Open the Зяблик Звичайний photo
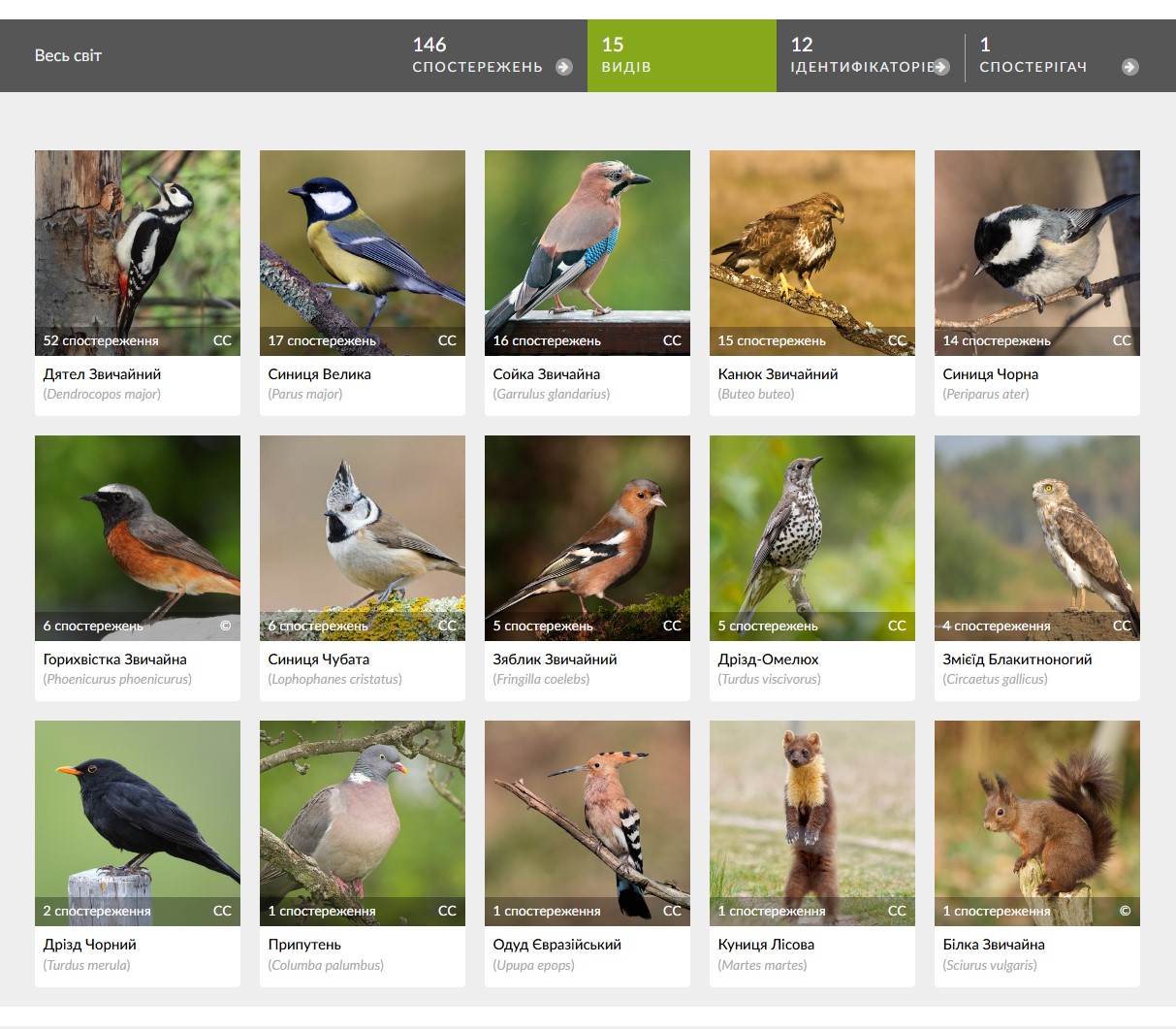1176x1029 pixels. click(x=588, y=537)
